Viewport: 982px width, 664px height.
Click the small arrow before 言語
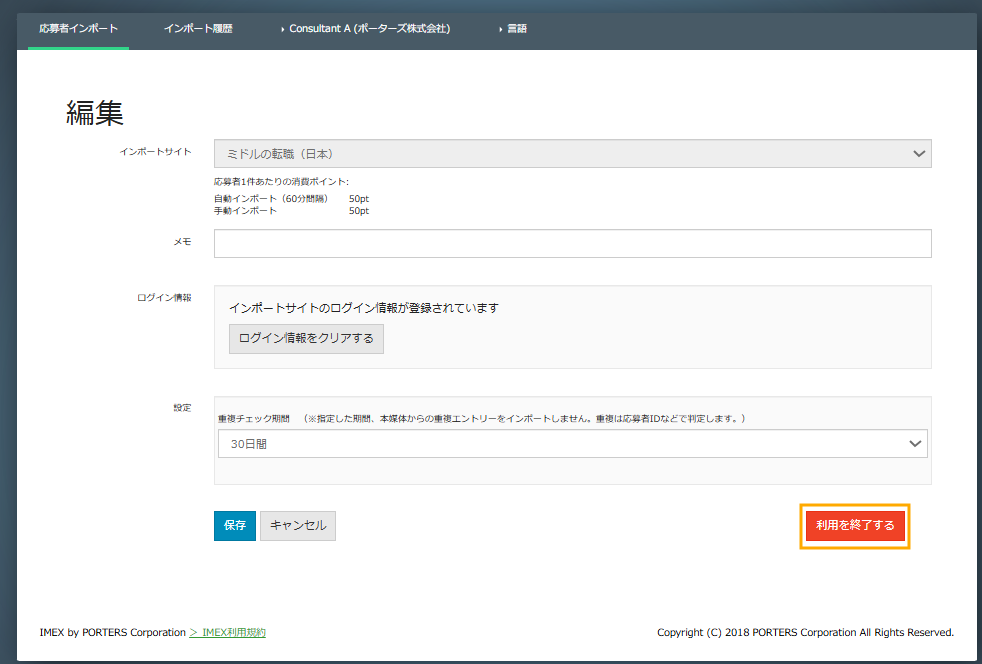pos(500,29)
